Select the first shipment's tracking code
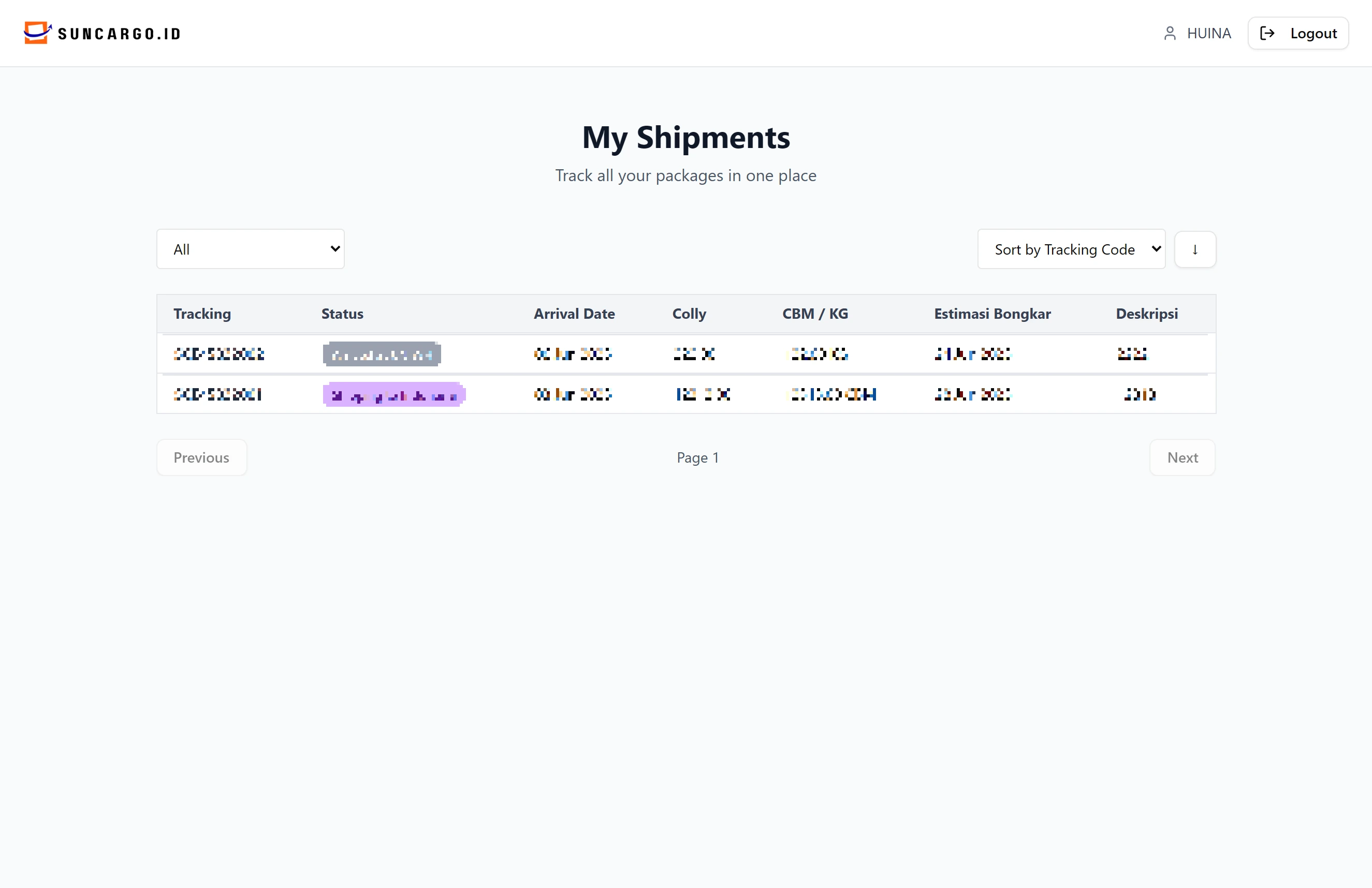 coord(219,354)
